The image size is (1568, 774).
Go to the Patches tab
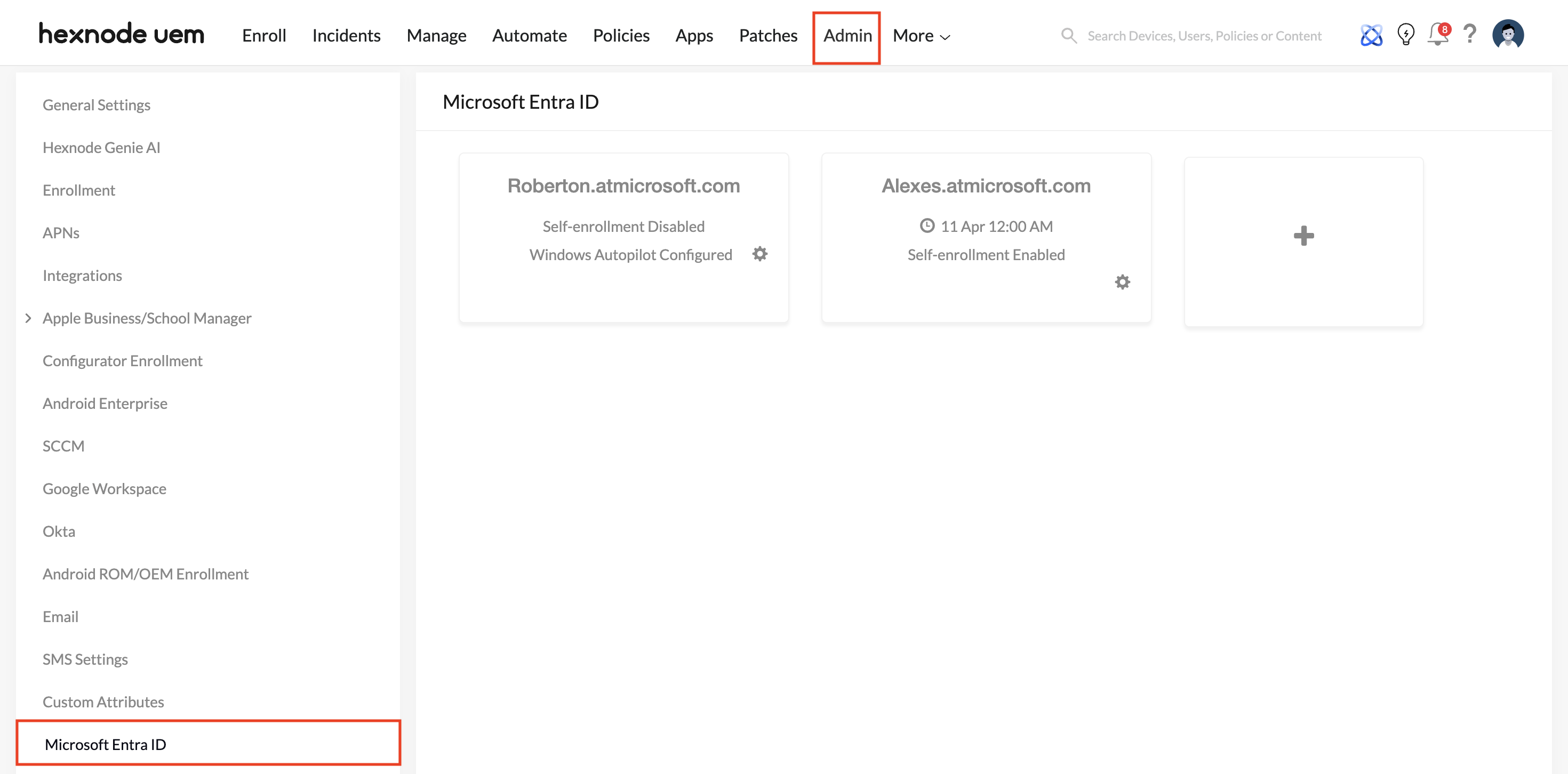[767, 36]
